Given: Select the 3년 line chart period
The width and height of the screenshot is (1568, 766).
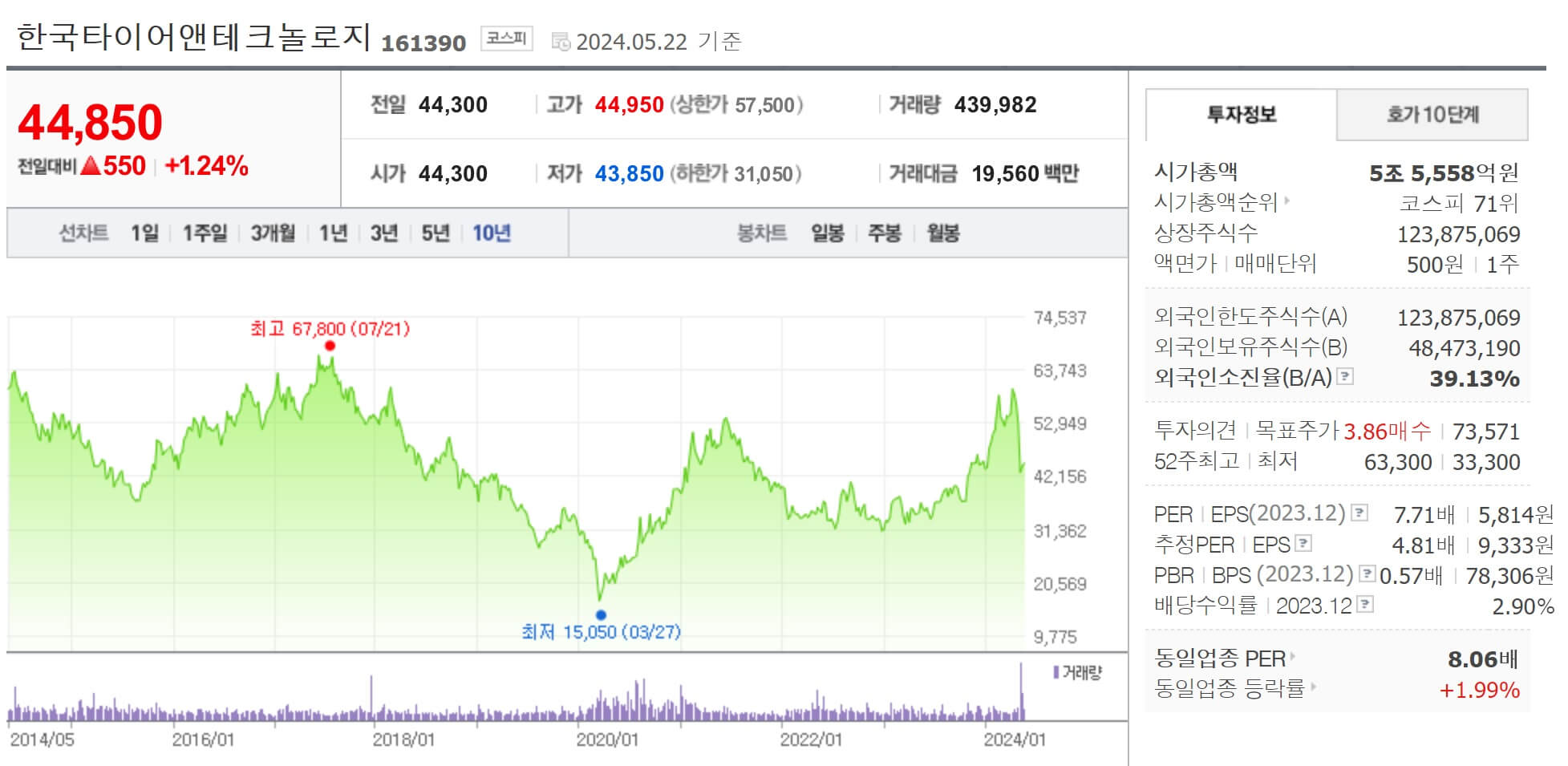Looking at the screenshot, I should [384, 233].
